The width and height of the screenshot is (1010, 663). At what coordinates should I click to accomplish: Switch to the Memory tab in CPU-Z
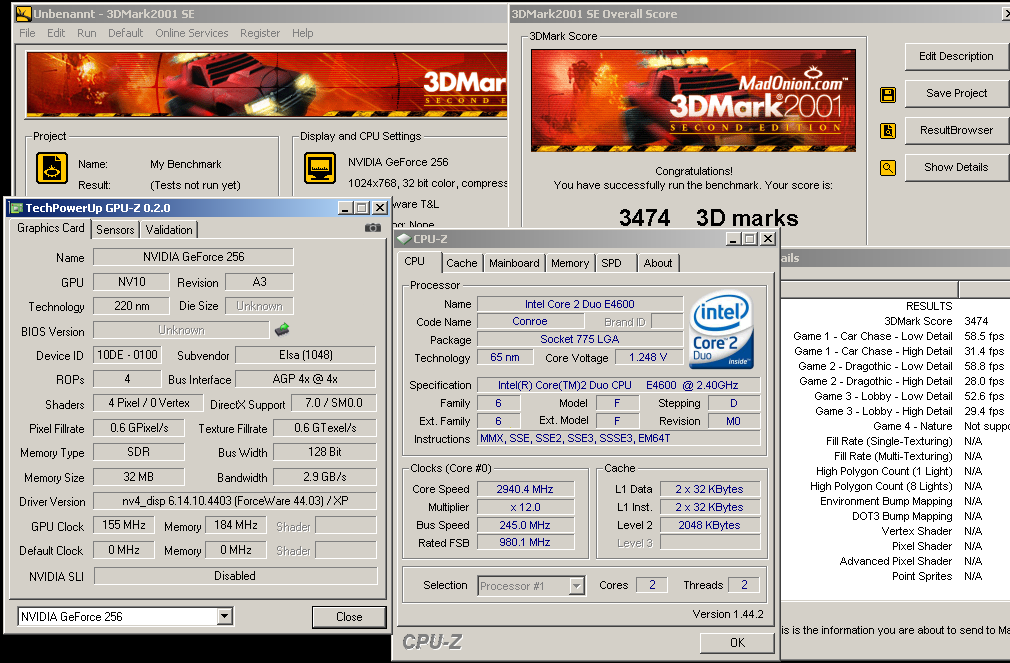coord(570,263)
